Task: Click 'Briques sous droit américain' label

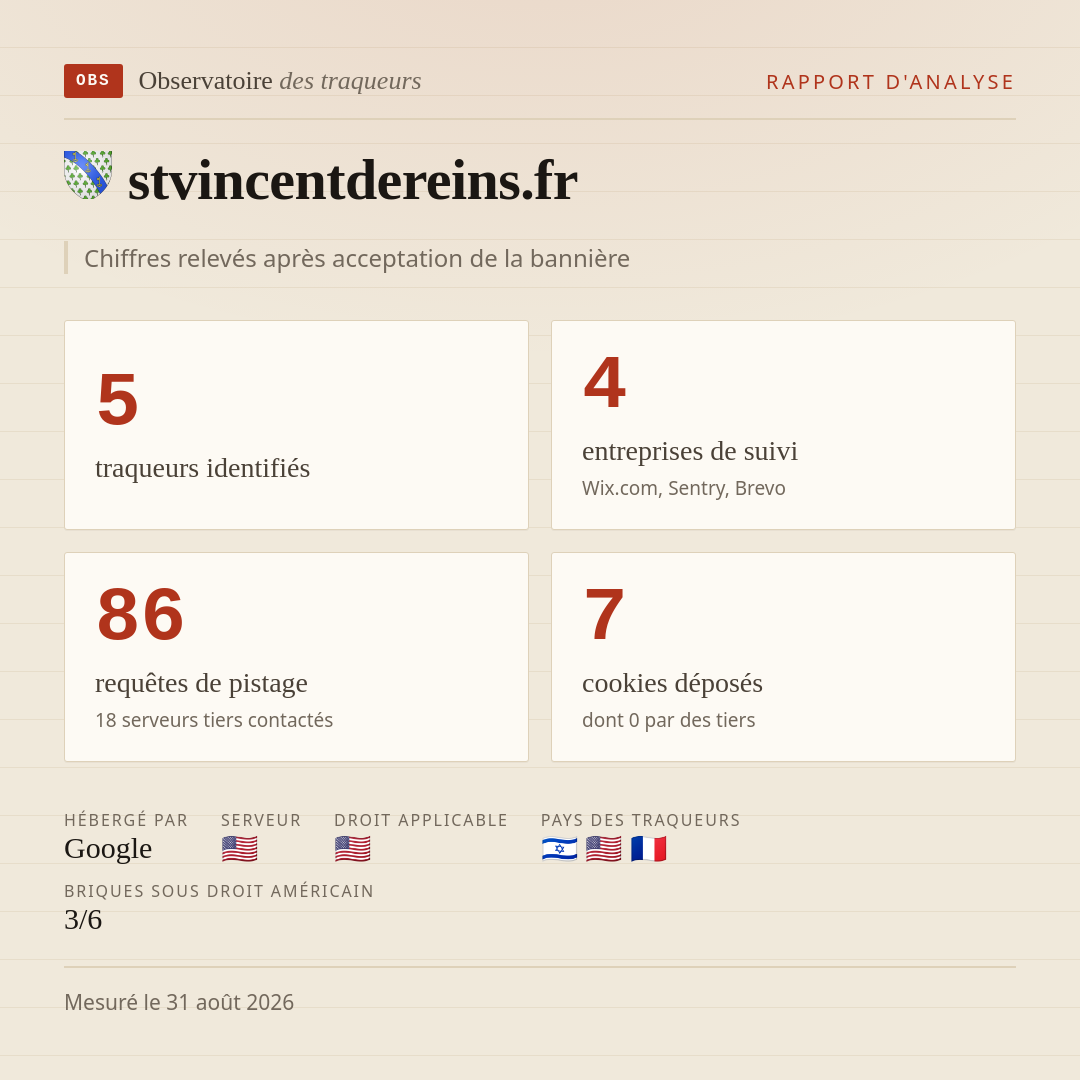Action: [x=219, y=891]
